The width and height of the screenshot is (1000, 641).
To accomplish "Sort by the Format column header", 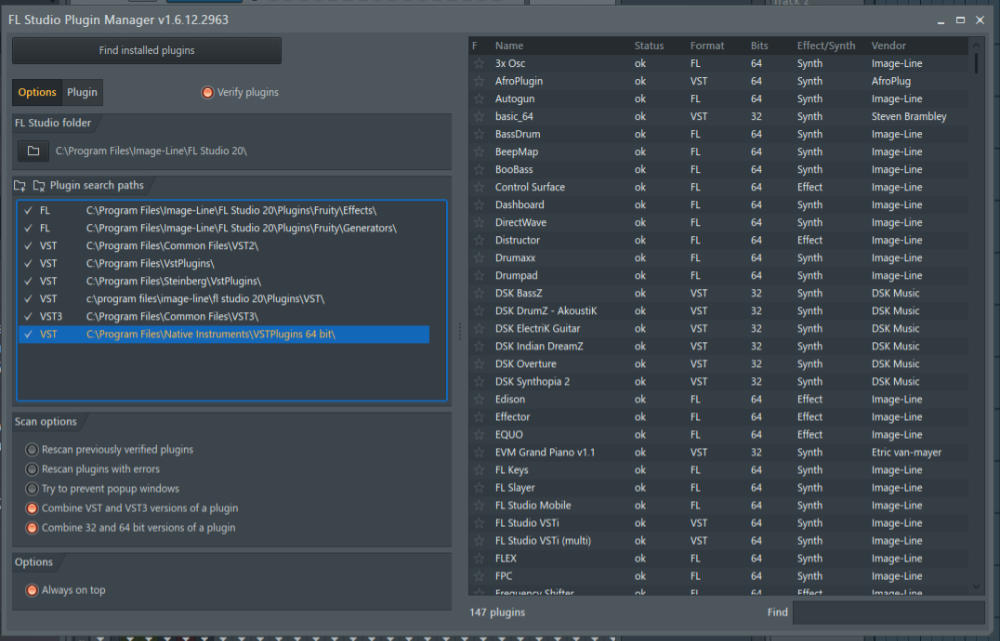I will pyautogui.click(x=707, y=46).
